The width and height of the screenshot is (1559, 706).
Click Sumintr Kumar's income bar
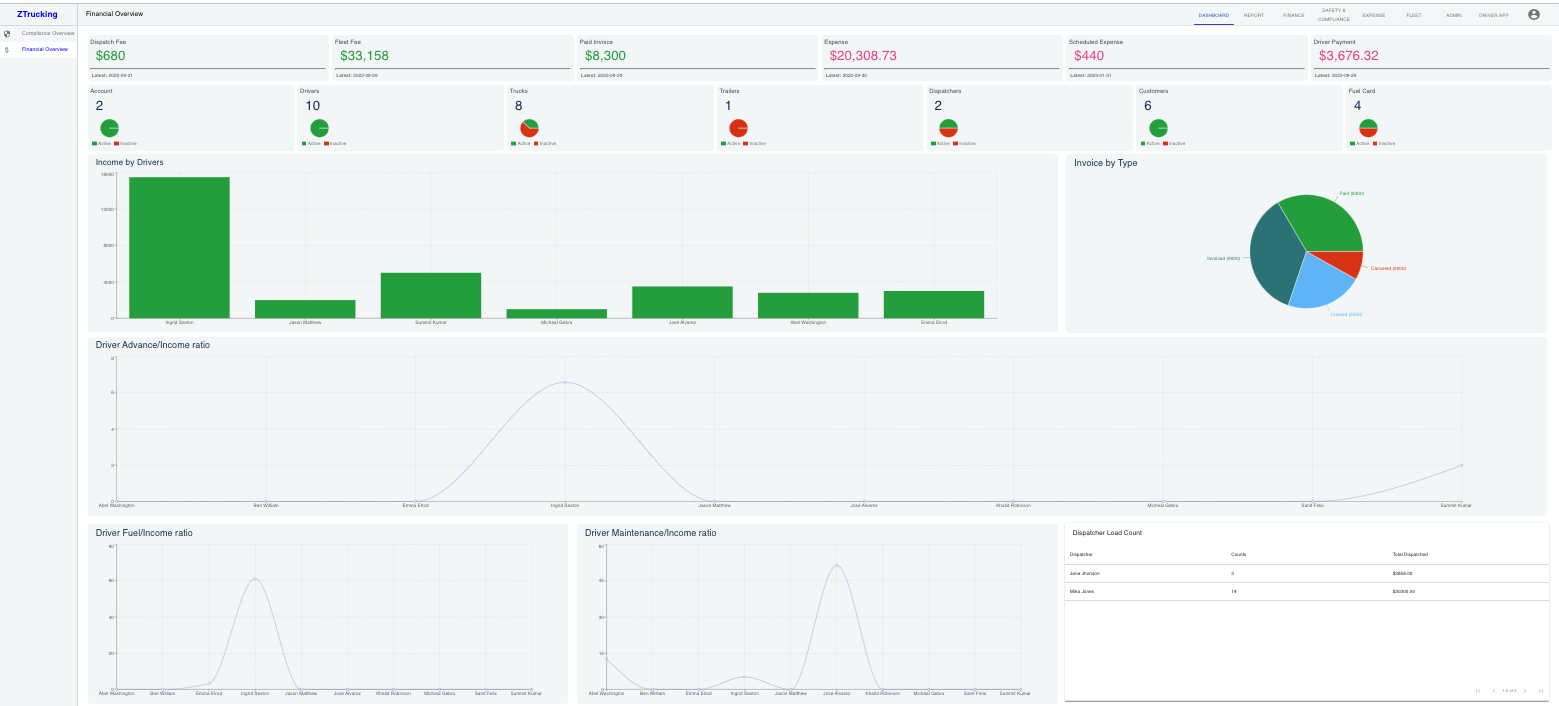pyautogui.click(x=431, y=295)
